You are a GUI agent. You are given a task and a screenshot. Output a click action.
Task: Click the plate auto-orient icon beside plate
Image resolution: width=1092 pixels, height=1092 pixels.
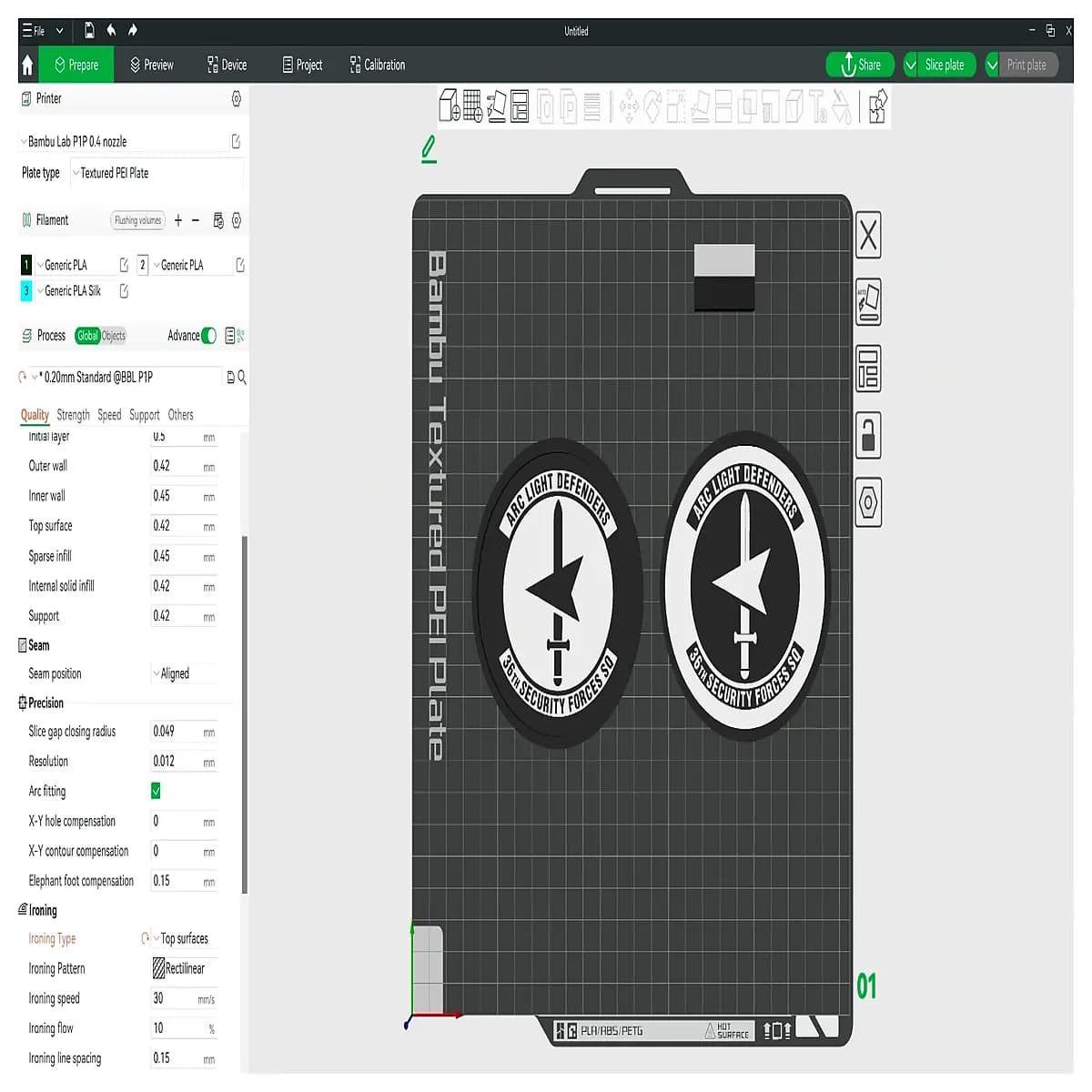click(x=868, y=302)
